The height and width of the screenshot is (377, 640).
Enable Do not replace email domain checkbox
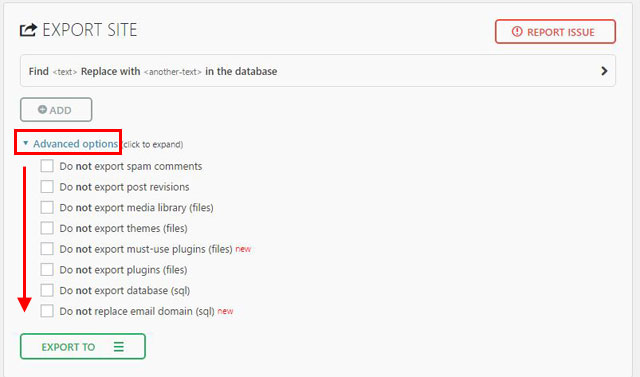click(x=47, y=311)
